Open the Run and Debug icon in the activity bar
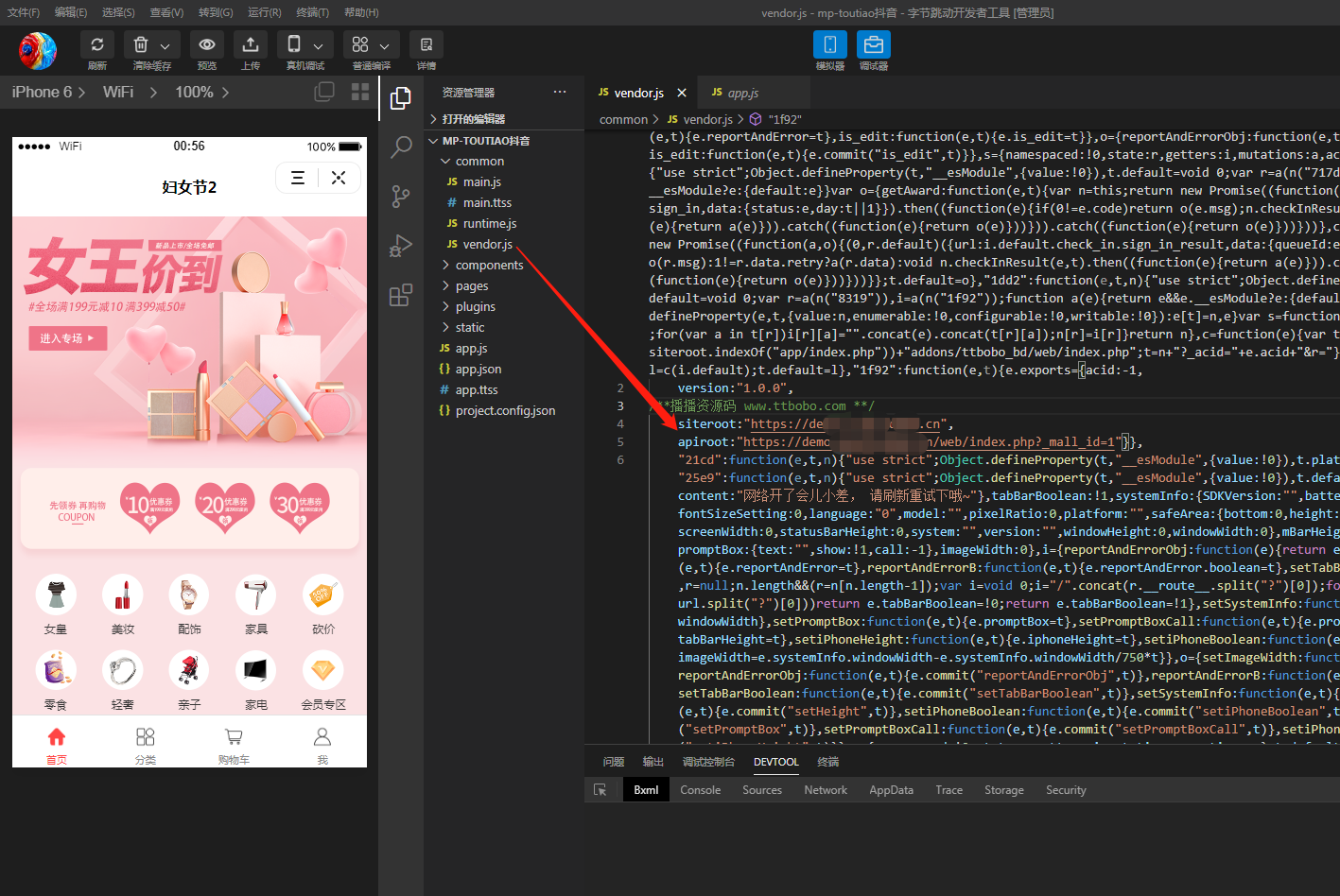 [x=401, y=246]
